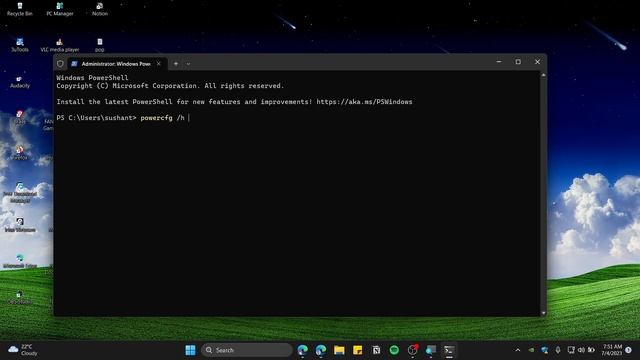The height and width of the screenshot is (360, 640).
Task: Click the powercfg /h command line
Action: tap(162, 118)
